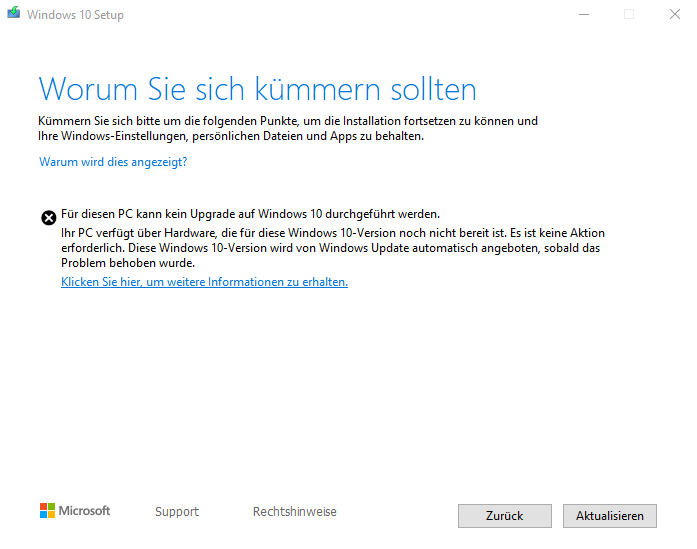
Task: Click the Zurück button
Action: (505, 516)
